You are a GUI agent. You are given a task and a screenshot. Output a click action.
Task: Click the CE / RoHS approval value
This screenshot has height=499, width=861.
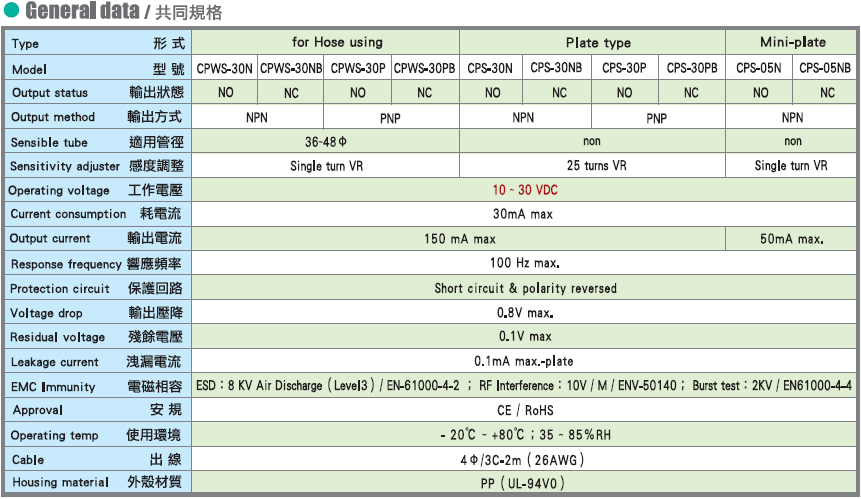(x=525, y=410)
